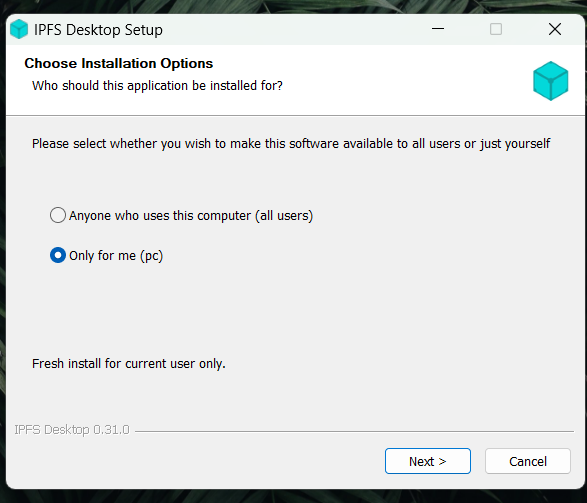Click "Fresh install for current user only." text
The width and height of the screenshot is (587, 503).
(x=129, y=363)
